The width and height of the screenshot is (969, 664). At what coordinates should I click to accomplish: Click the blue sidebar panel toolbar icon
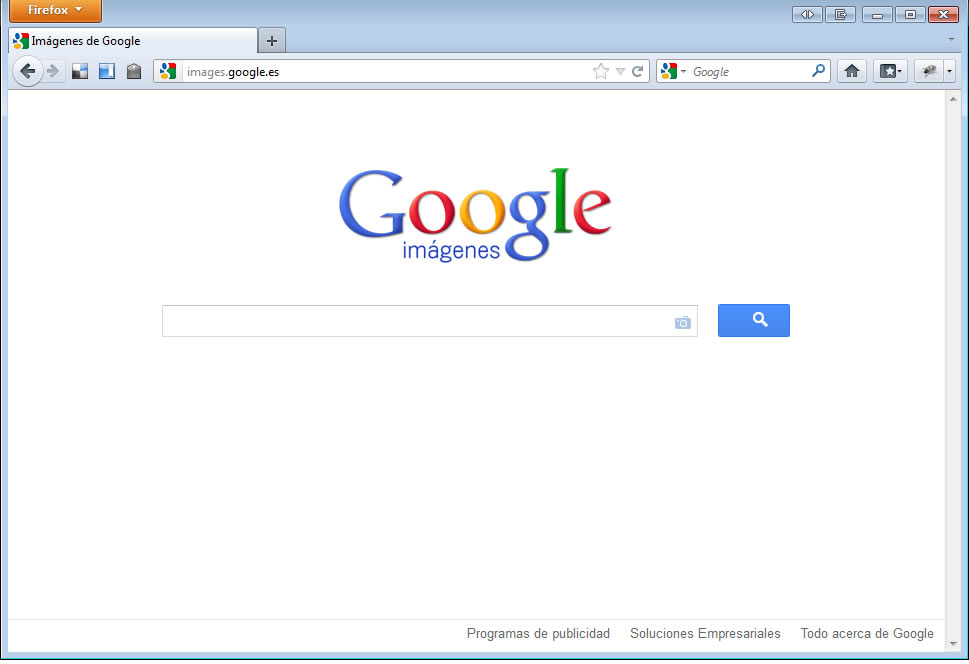pyautogui.click(x=107, y=72)
